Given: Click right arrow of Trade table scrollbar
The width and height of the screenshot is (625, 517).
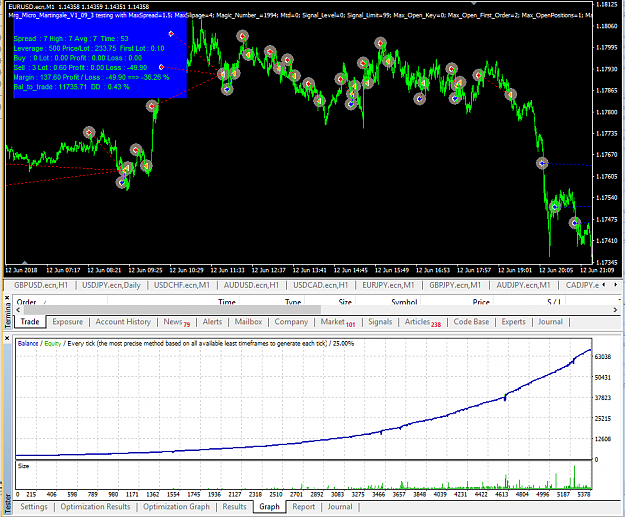Looking at the screenshot, I should [615, 309].
